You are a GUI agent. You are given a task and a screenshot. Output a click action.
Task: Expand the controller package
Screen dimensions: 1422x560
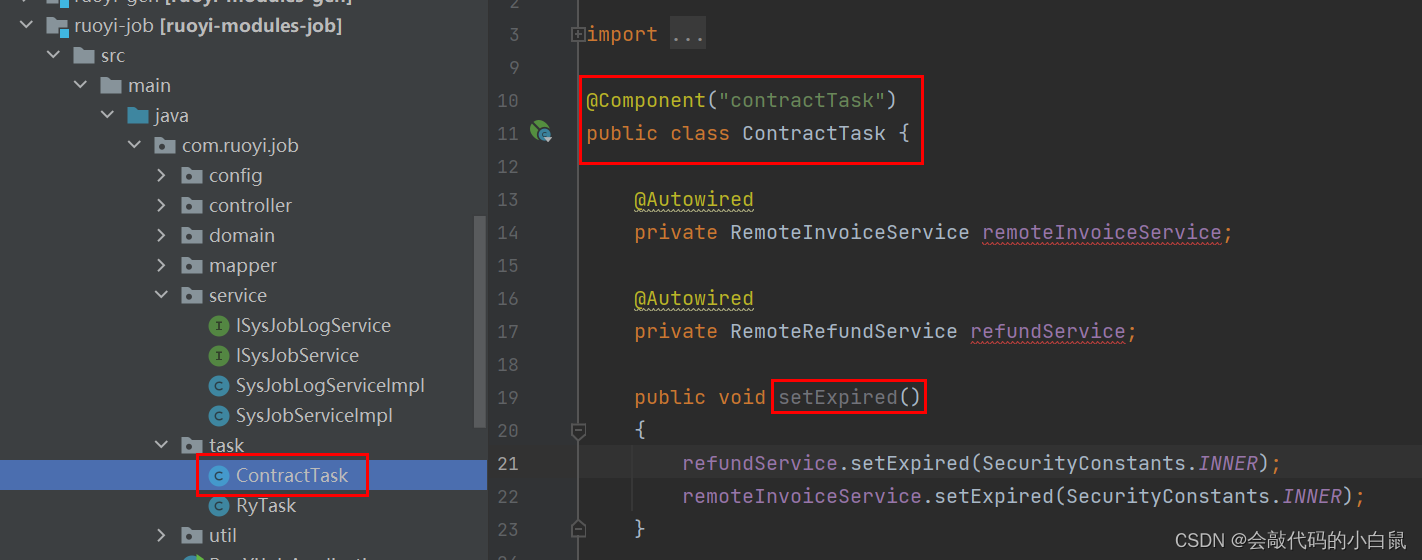point(162,206)
